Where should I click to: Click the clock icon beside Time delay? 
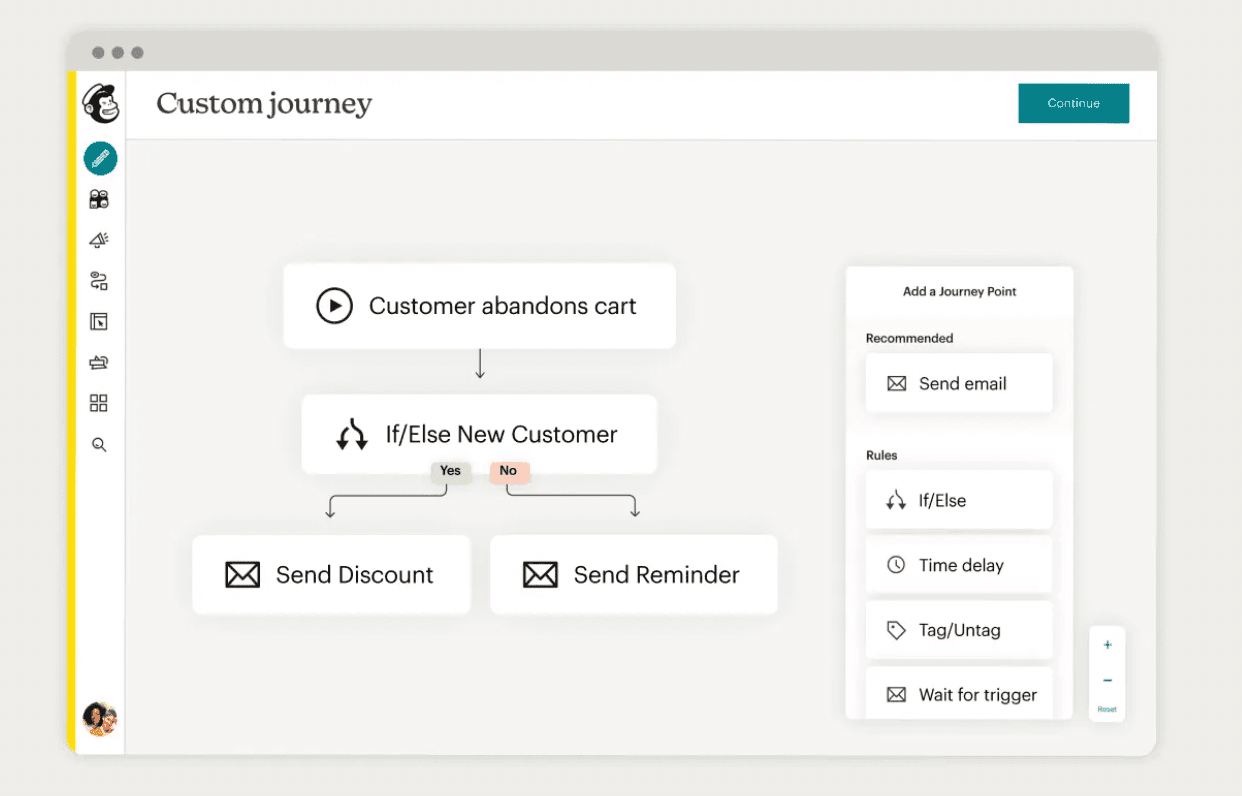tap(896, 565)
